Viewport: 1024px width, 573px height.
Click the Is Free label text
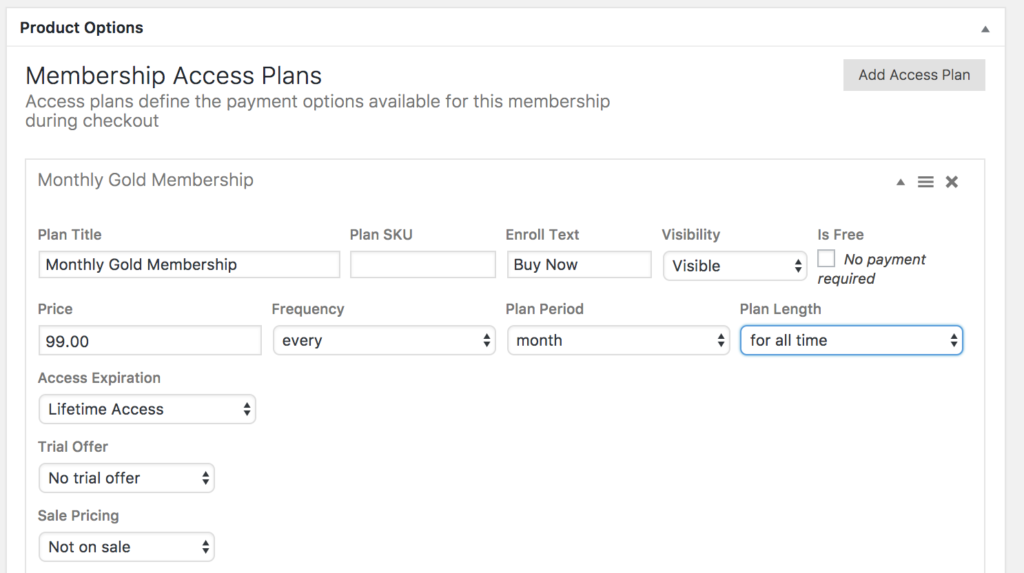click(x=840, y=235)
